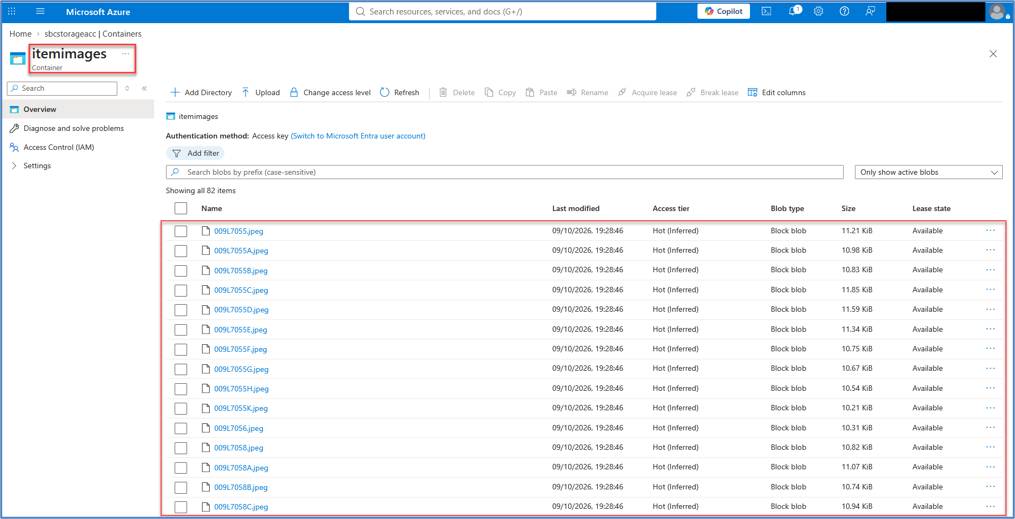Open blob 009L7055H.jpeg
Screen dimensions: 1015x519
[241, 389]
